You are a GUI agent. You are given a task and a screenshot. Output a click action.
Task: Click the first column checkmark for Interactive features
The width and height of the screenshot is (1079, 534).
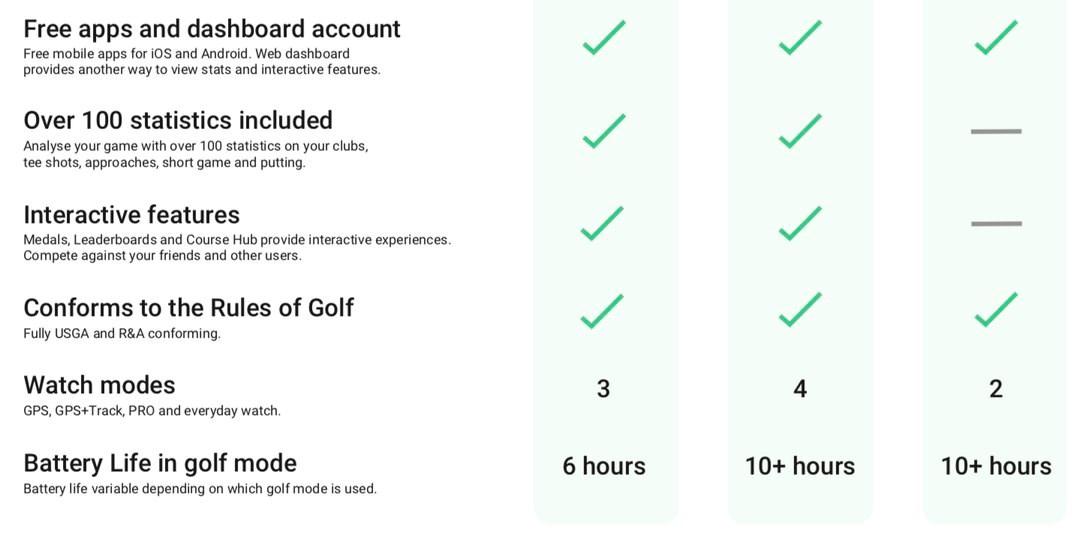602,224
